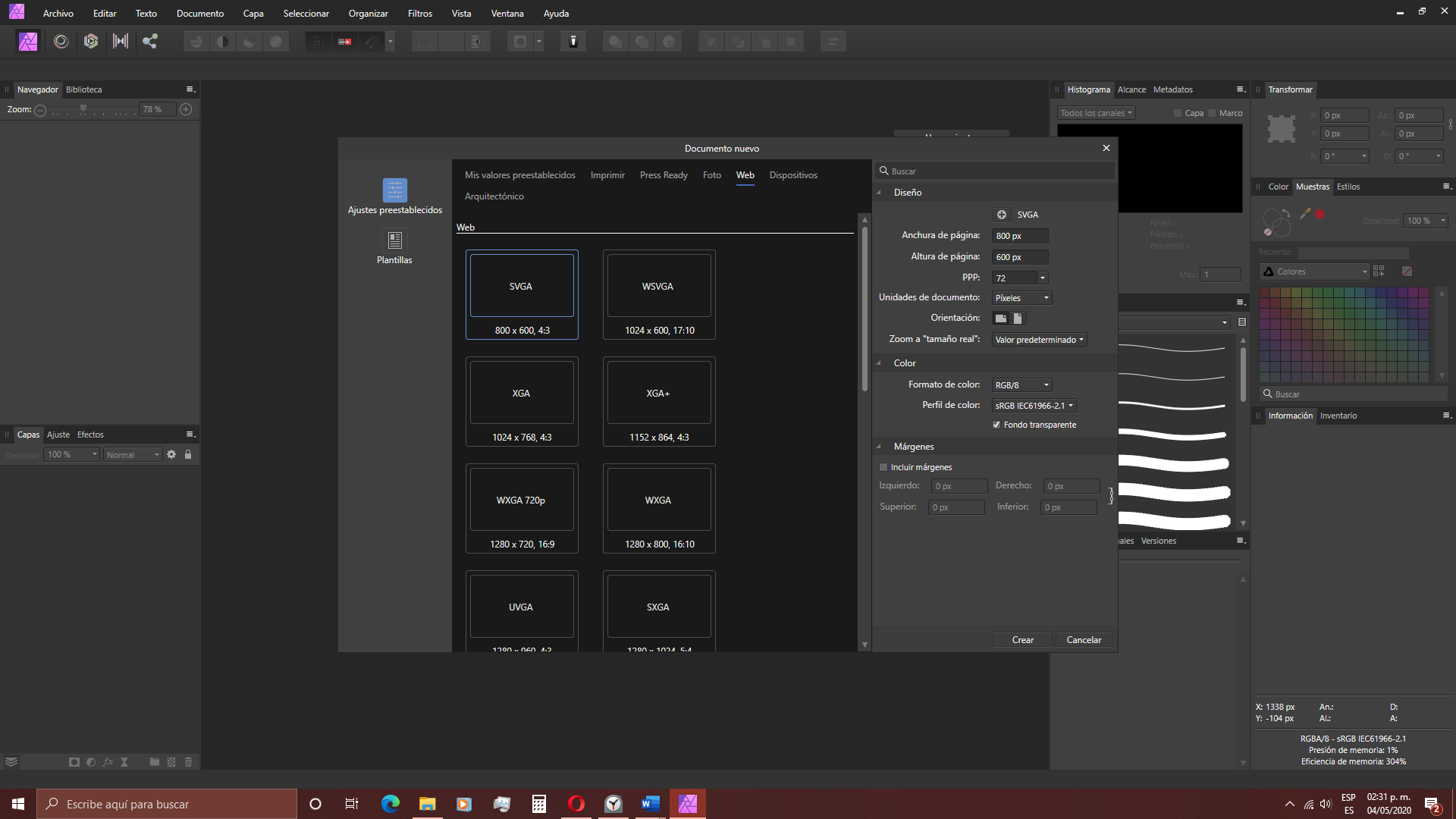Apply auto levels from toolbar
Viewport: 1456px width, 819px height.
coord(196,42)
